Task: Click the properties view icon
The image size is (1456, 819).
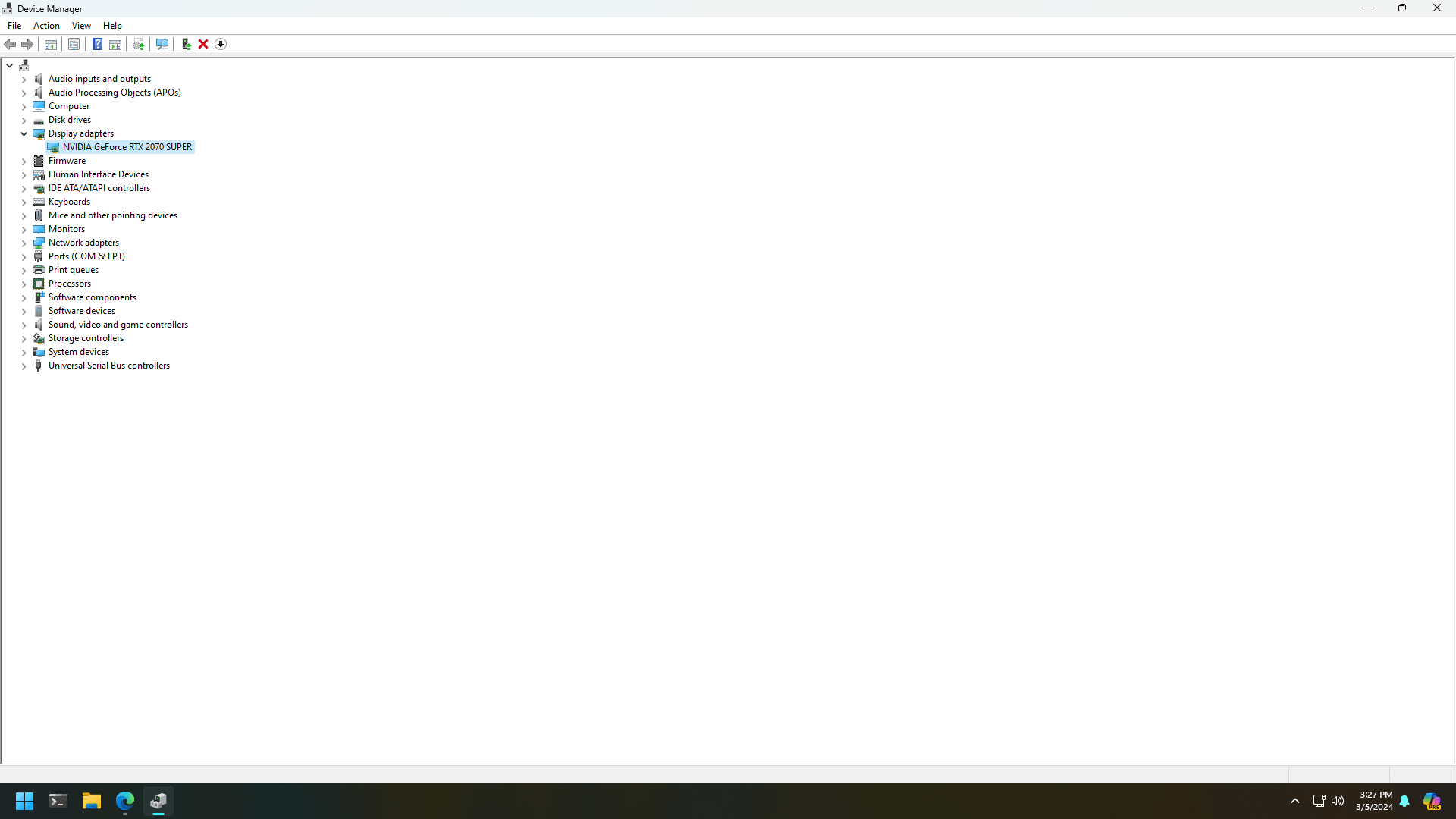Action: click(x=74, y=44)
